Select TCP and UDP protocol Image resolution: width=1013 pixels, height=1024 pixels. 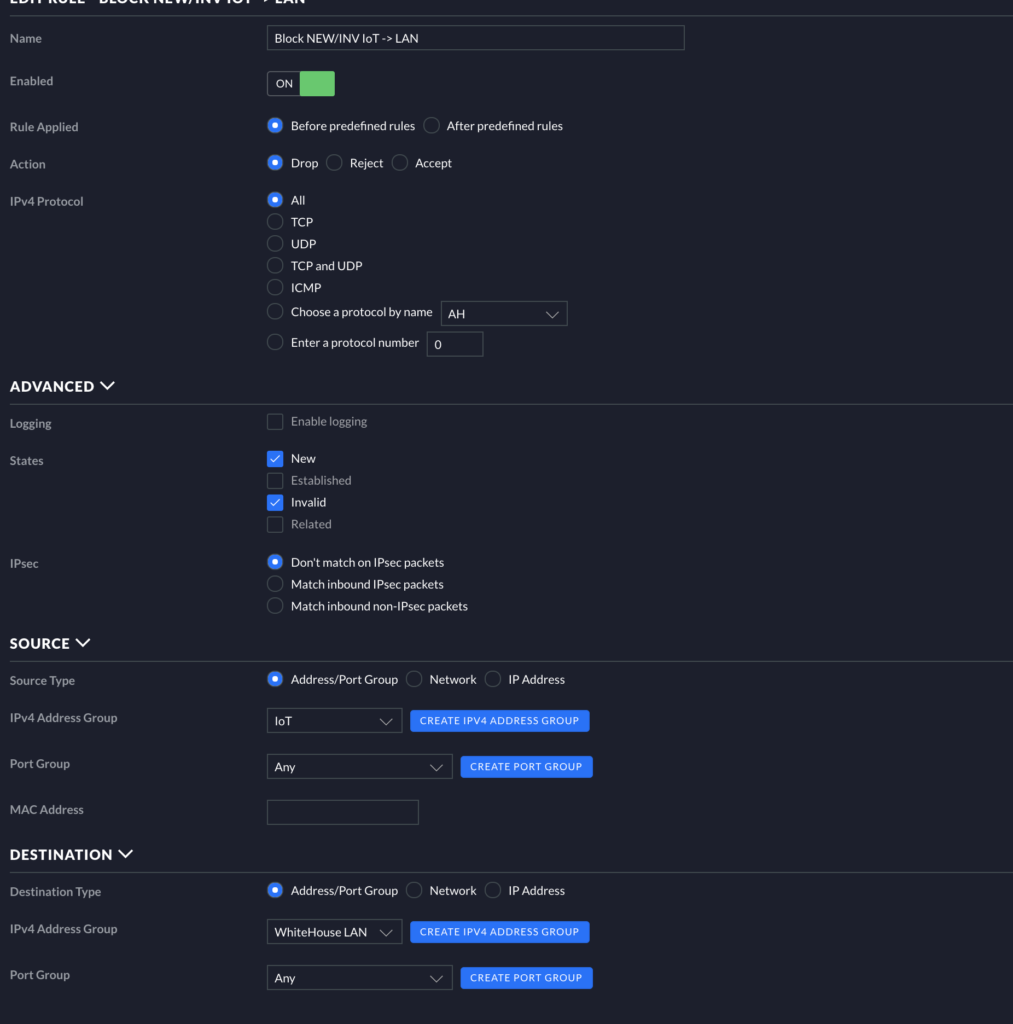(x=275, y=266)
